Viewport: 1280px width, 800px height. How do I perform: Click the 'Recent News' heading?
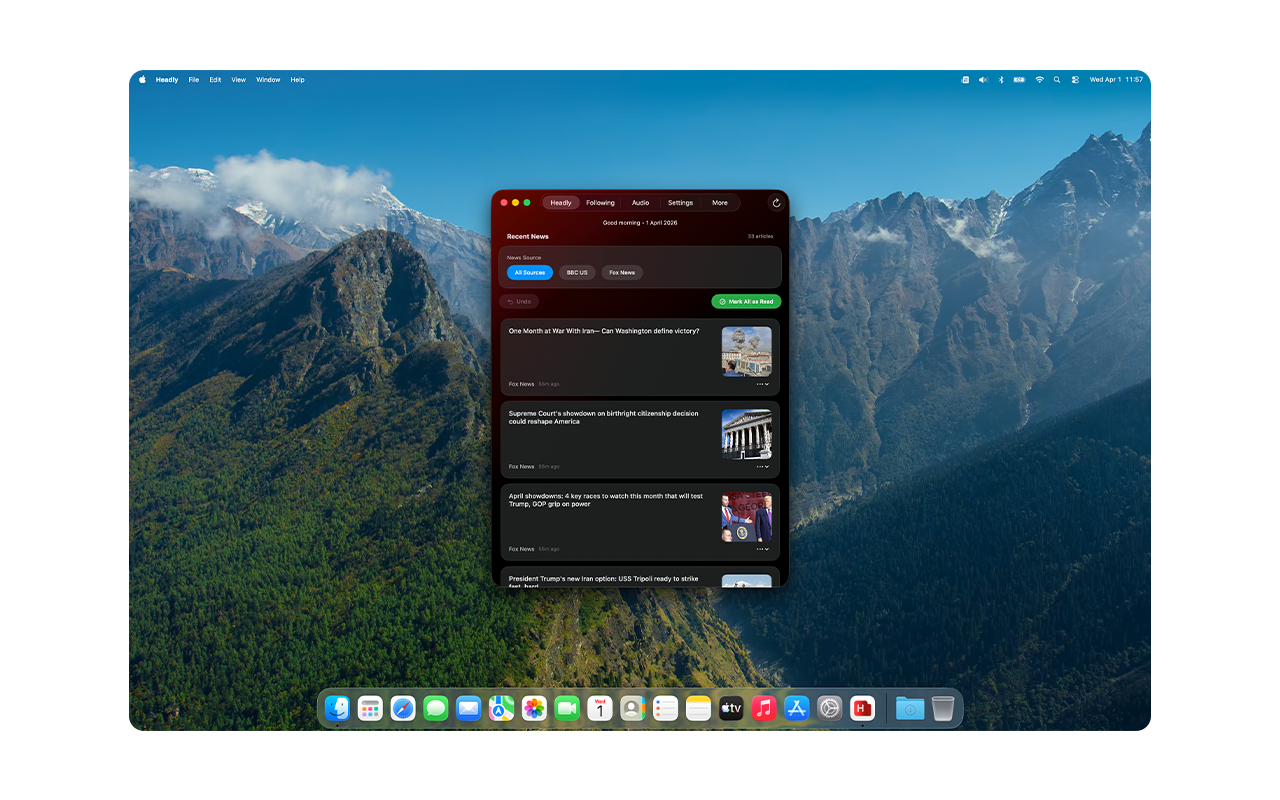(x=528, y=237)
